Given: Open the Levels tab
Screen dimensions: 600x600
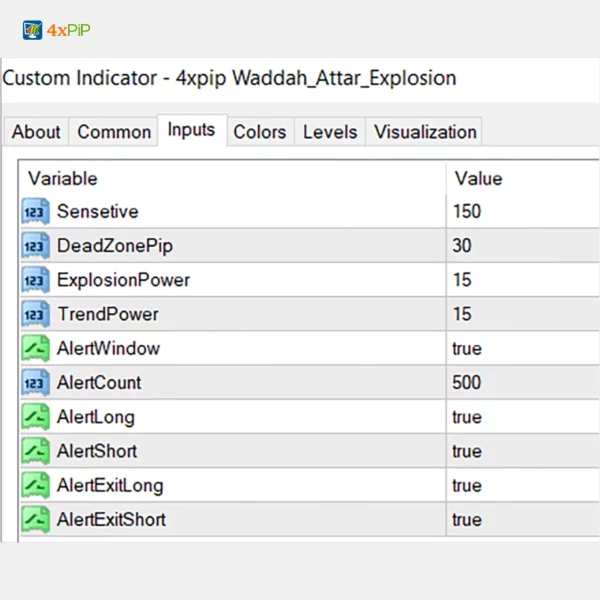Looking at the screenshot, I should [x=329, y=132].
